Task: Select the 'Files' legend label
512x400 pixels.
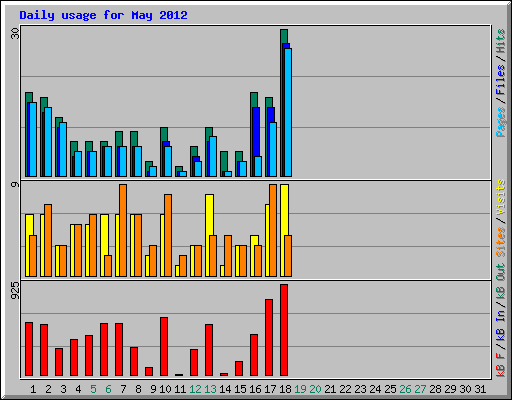Action: click(501, 80)
